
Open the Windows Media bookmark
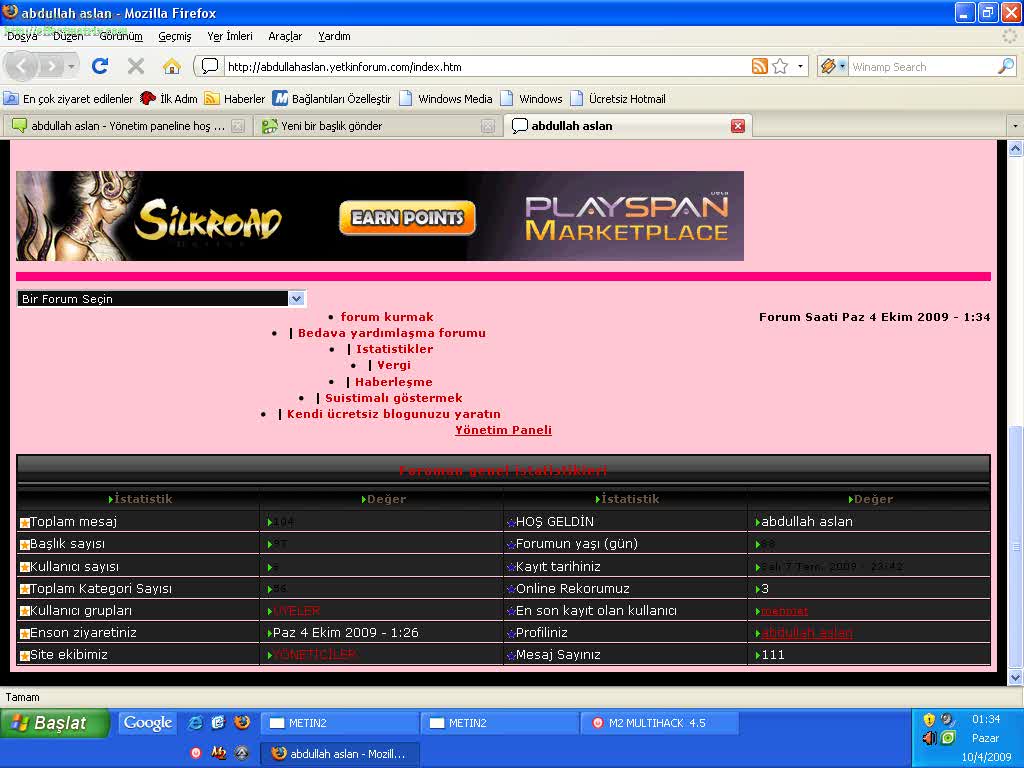point(446,99)
